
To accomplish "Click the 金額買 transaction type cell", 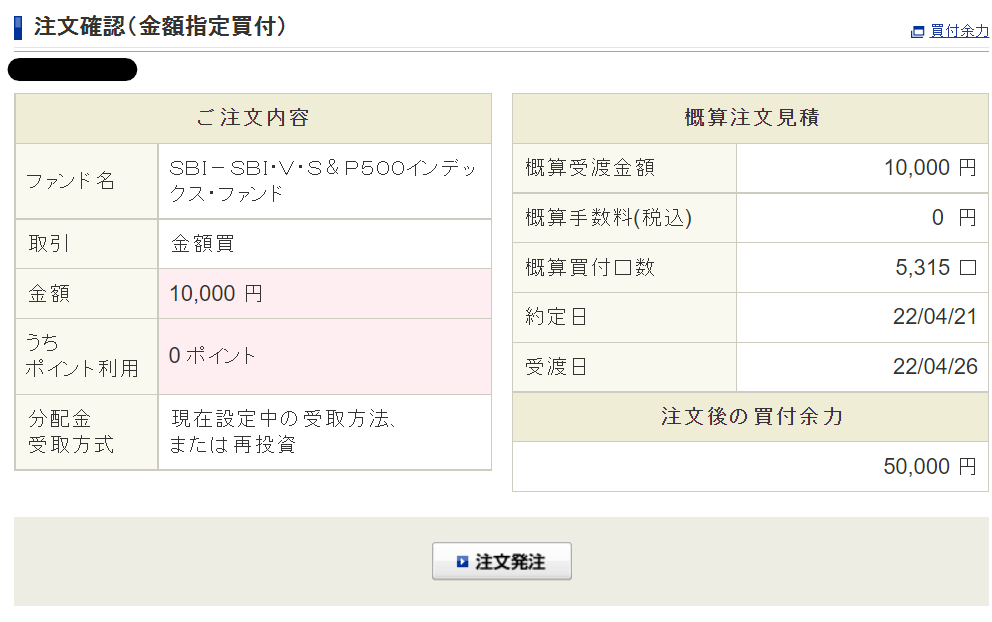I will (x=203, y=244).
